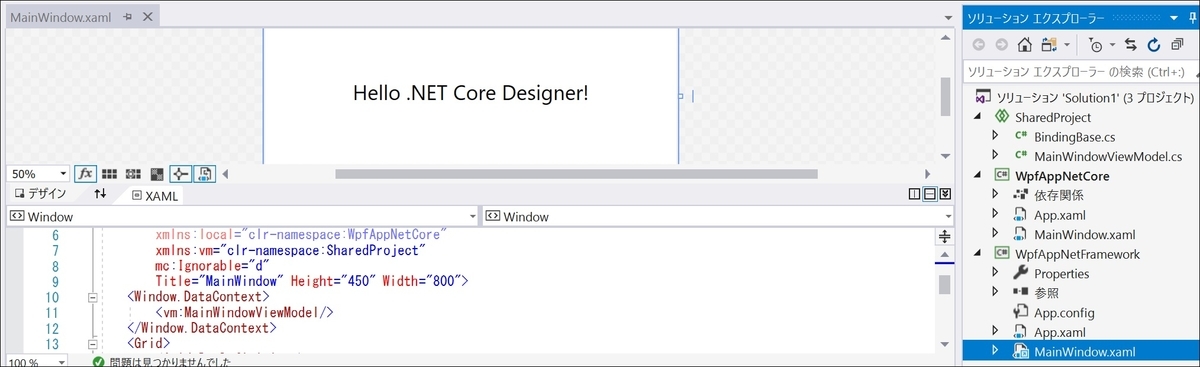Screen dimensions: 1200x367
Task: Toggle the designer artboard background
Action: (x=157, y=174)
